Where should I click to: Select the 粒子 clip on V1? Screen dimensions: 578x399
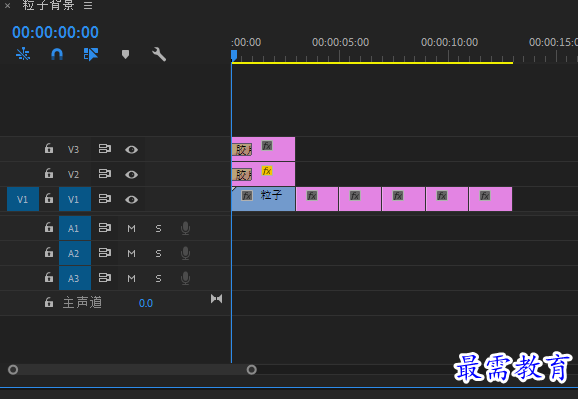(x=263, y=199)
